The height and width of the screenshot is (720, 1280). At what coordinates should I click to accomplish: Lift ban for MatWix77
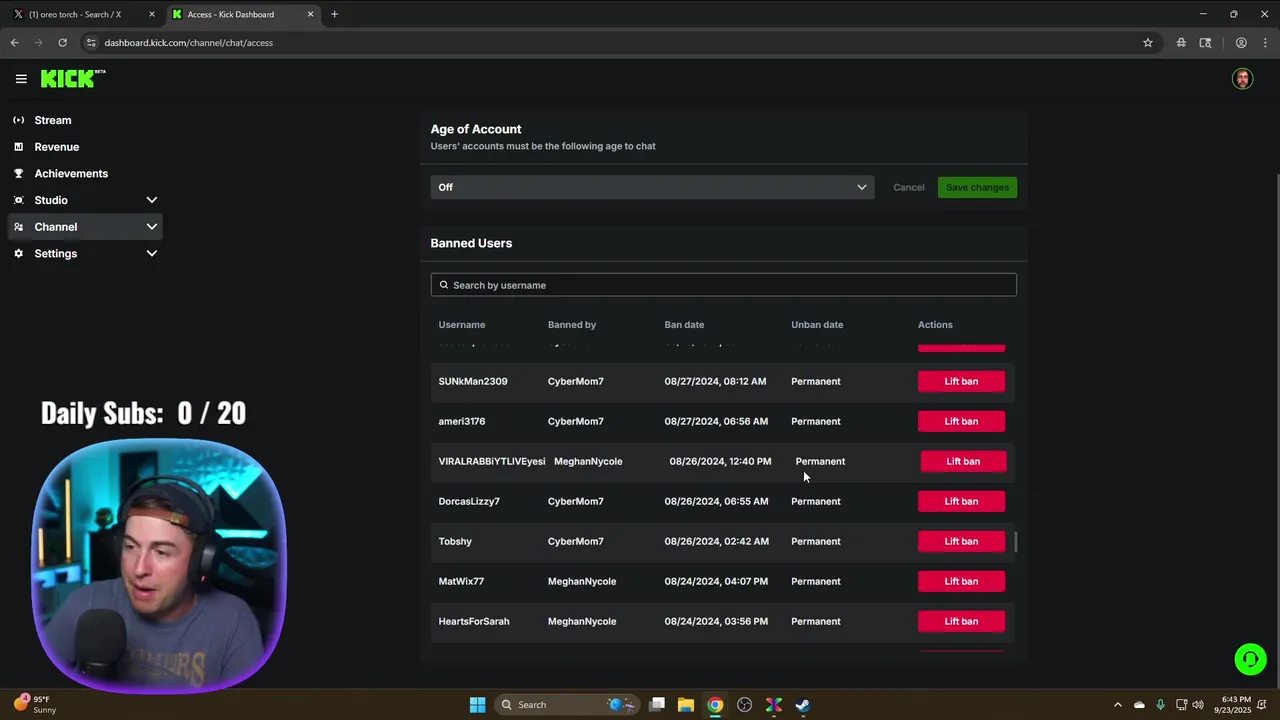[x=961, y=581]
